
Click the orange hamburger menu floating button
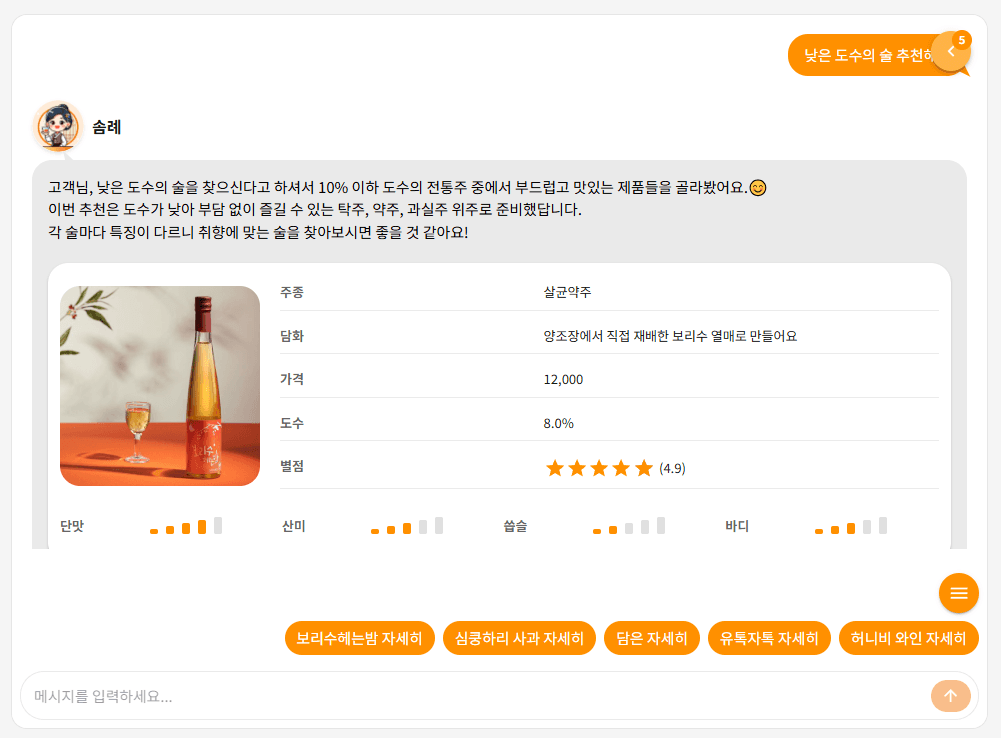coord(958,593)
